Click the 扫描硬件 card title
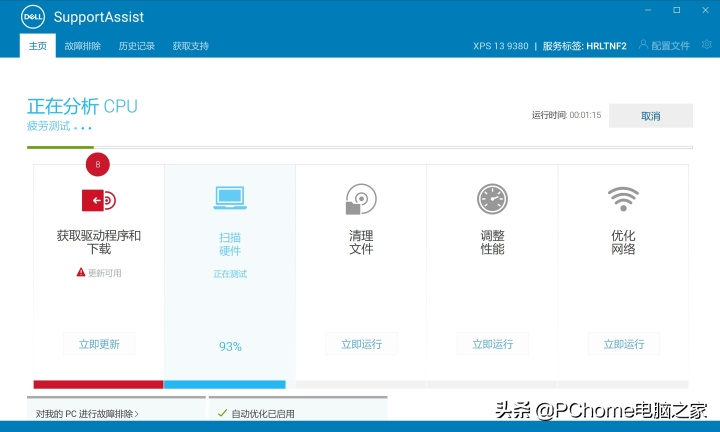720x432 pixels. [x=230, y=244]
